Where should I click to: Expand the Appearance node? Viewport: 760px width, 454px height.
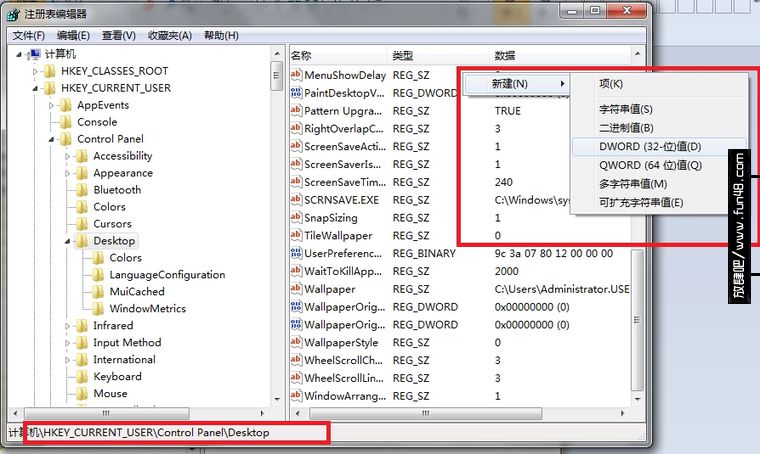(67, 173)
